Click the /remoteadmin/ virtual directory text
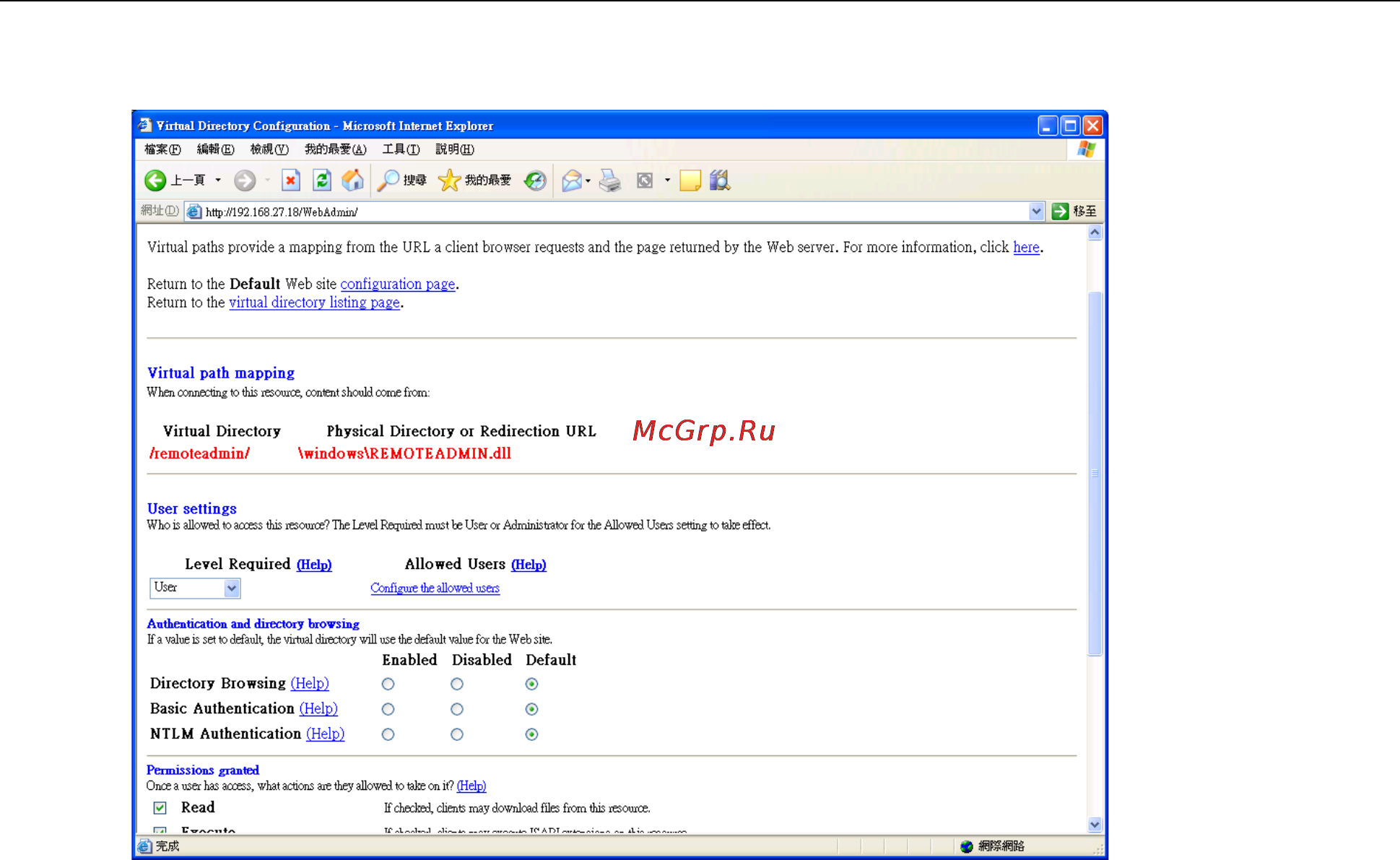The width and height of the screenshot is (1400, 860). (x=199, y=454)
